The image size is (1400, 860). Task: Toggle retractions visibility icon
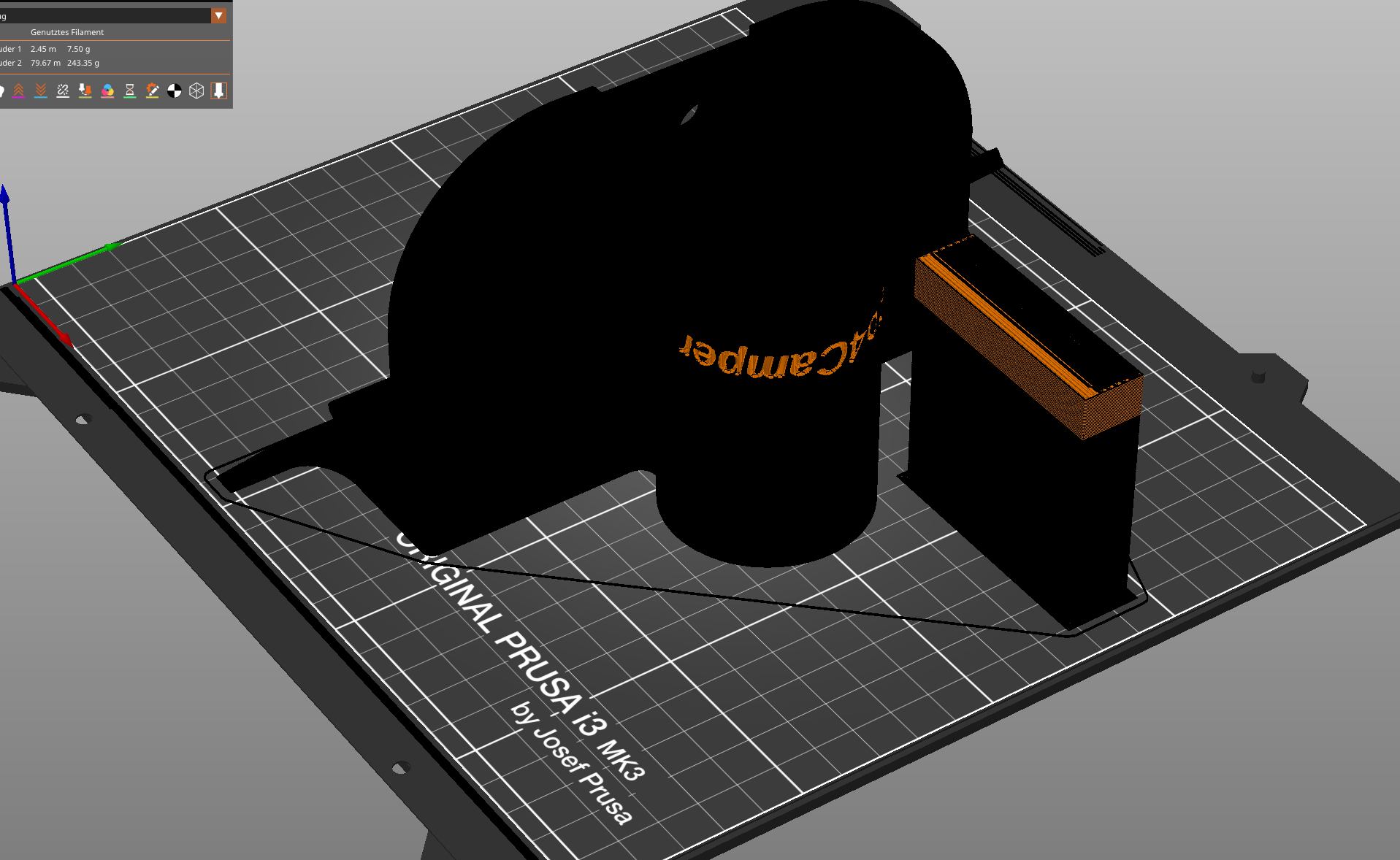point(18,91)
